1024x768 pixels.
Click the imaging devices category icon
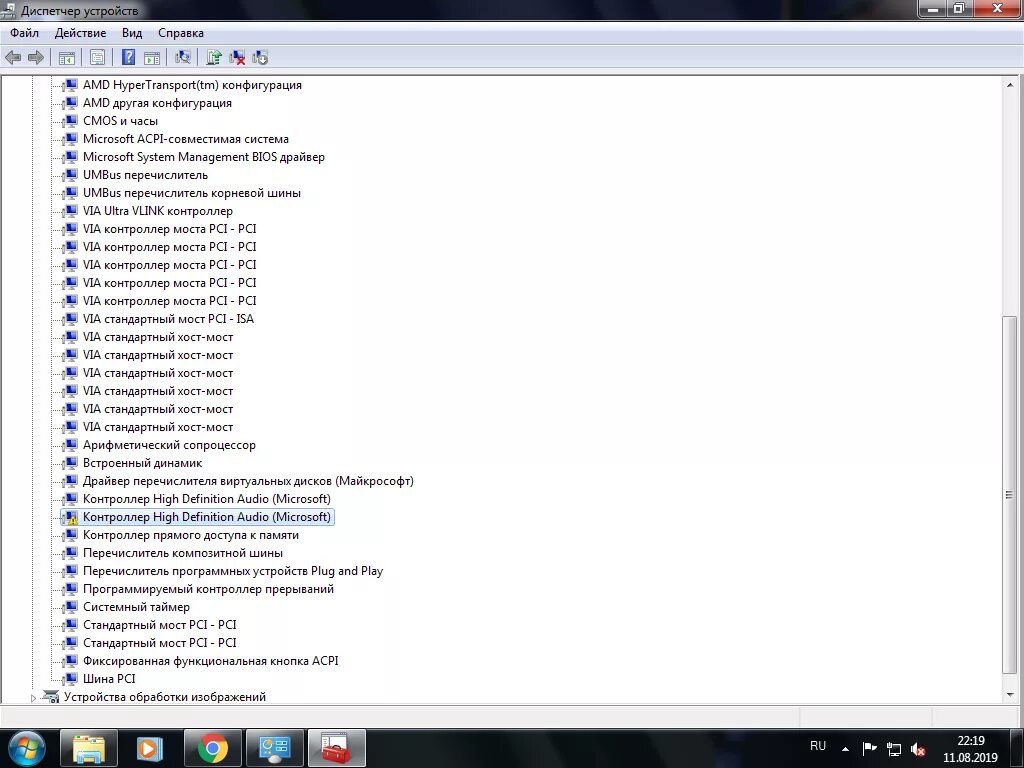tap(50, 697)
